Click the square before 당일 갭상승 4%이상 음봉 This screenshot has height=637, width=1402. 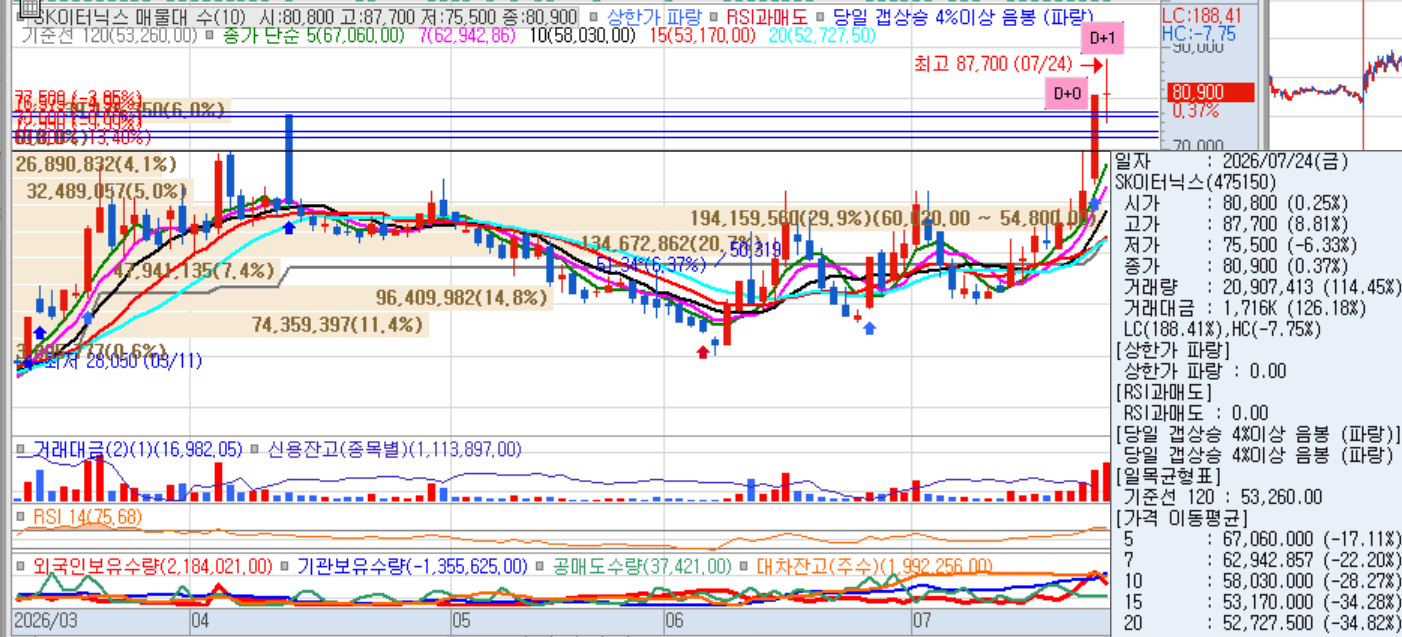(x=819, y=17)
